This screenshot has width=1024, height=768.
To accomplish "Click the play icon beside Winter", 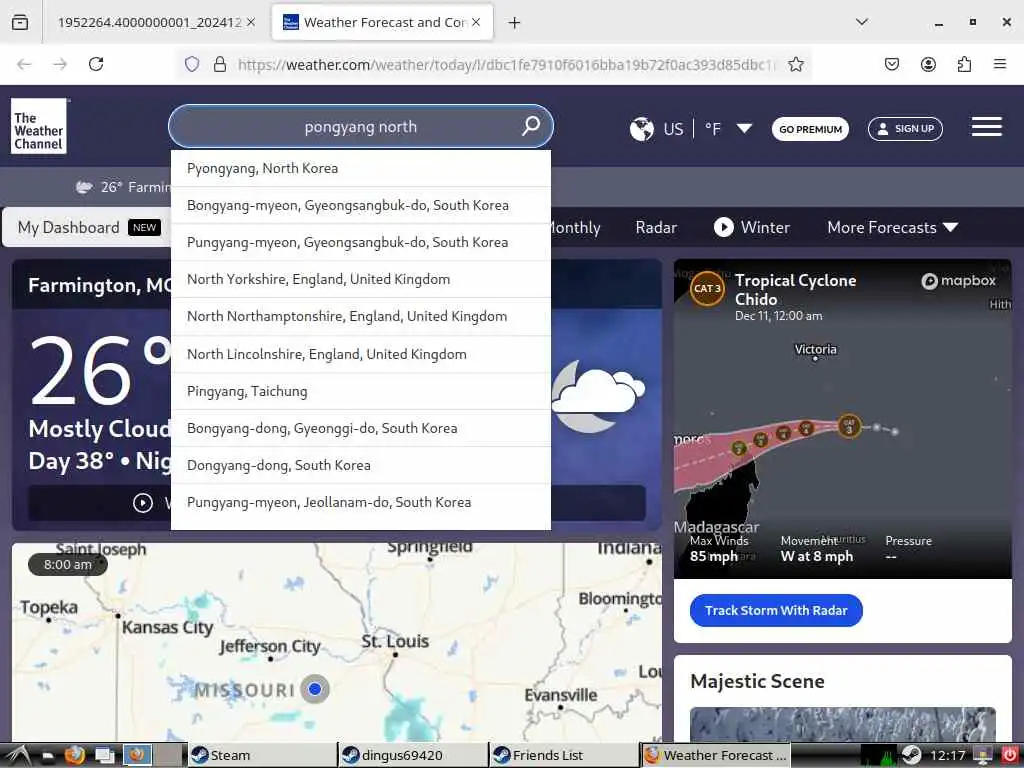I will click(723, 227).
